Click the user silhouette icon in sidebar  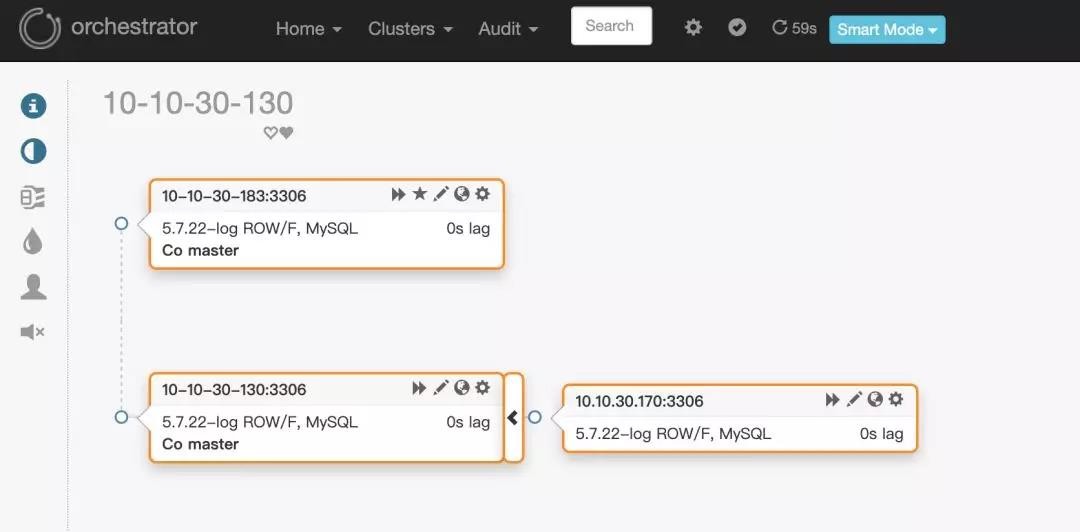point(34,288)
